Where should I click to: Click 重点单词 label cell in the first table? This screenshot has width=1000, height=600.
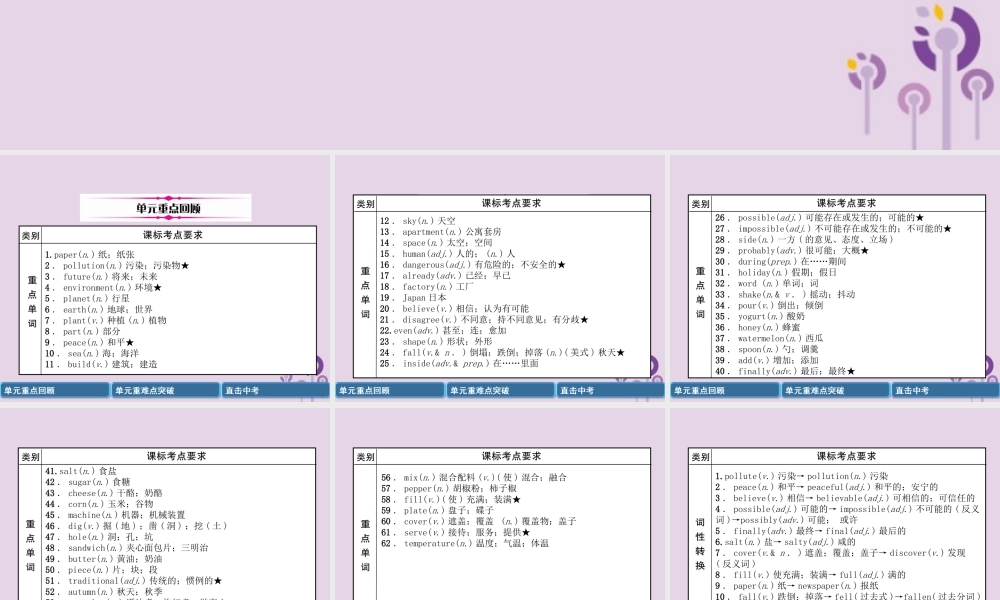pos(31,309)
